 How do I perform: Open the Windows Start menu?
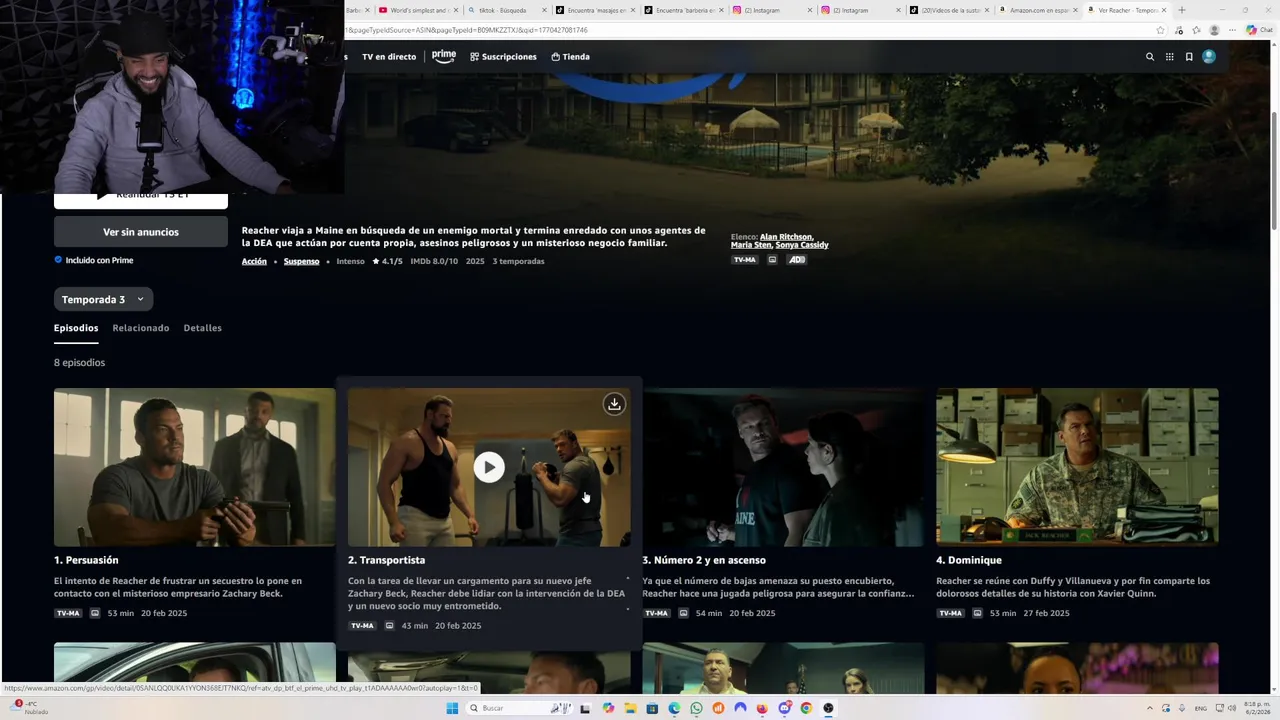click(452, 708)
